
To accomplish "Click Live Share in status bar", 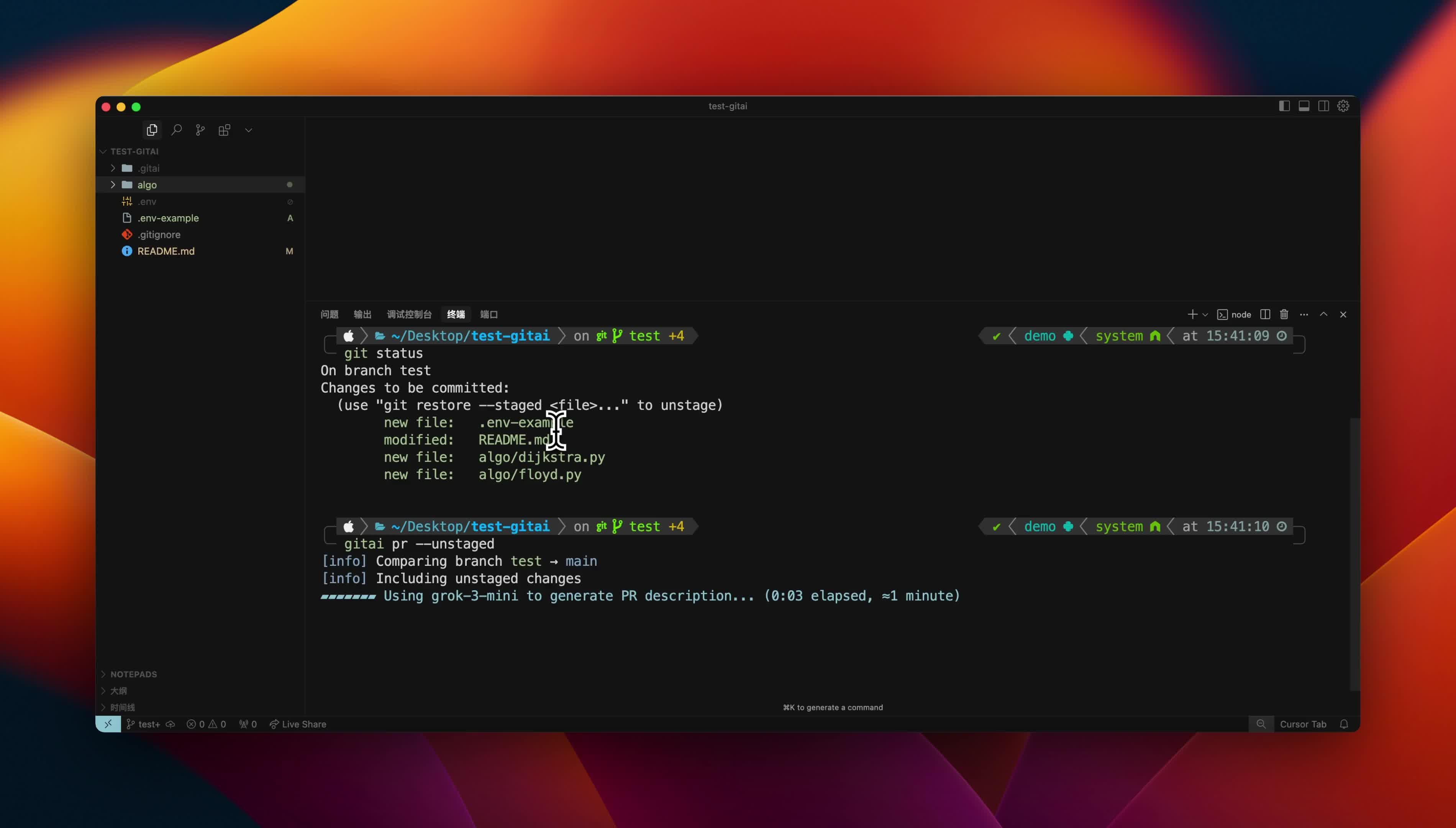I will click(x=298, y=724).
